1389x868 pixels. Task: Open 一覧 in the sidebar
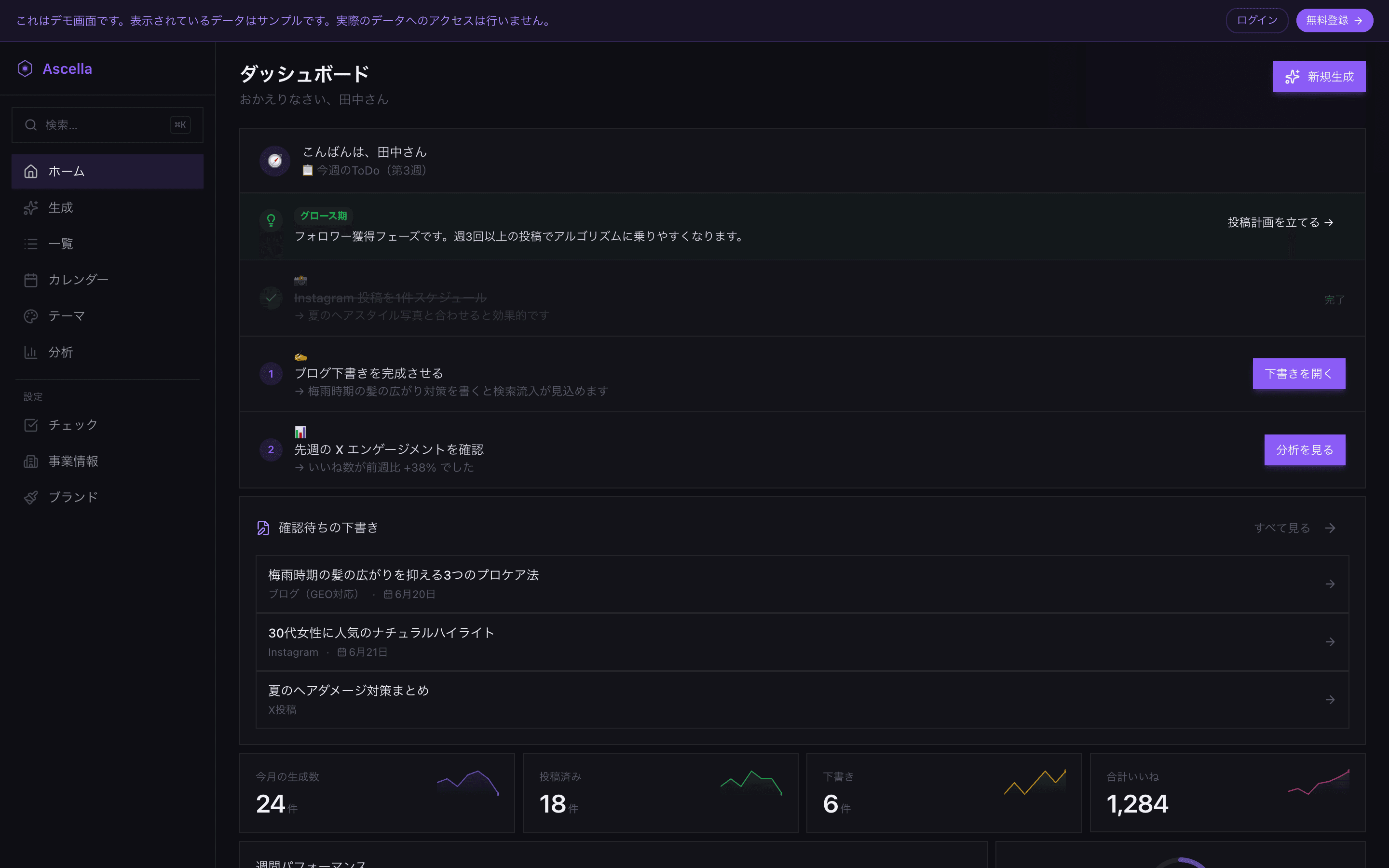pyautogui.click(x=108, y=244)
